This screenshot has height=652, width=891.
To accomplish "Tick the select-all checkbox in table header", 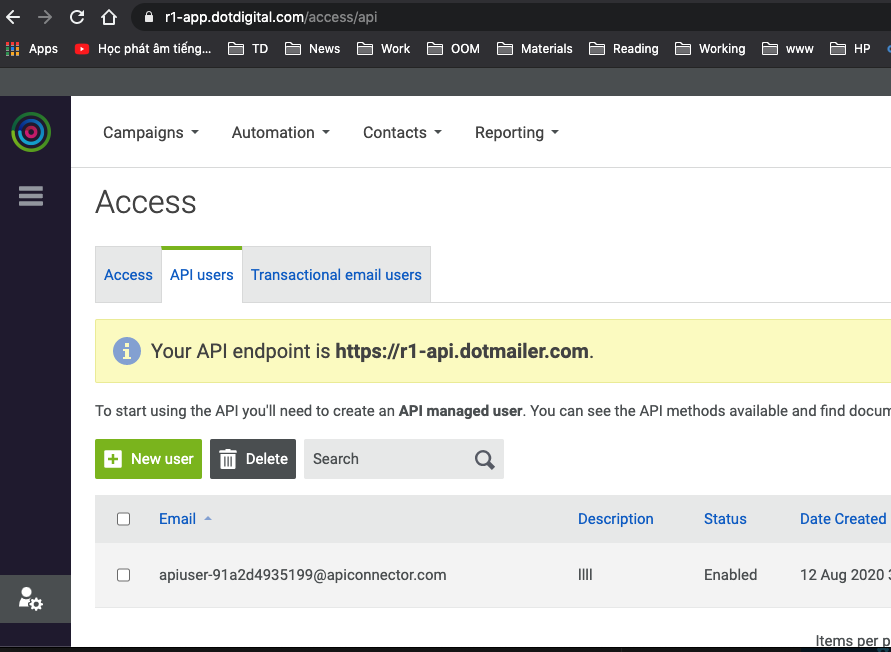I will (x=124, y=519).
